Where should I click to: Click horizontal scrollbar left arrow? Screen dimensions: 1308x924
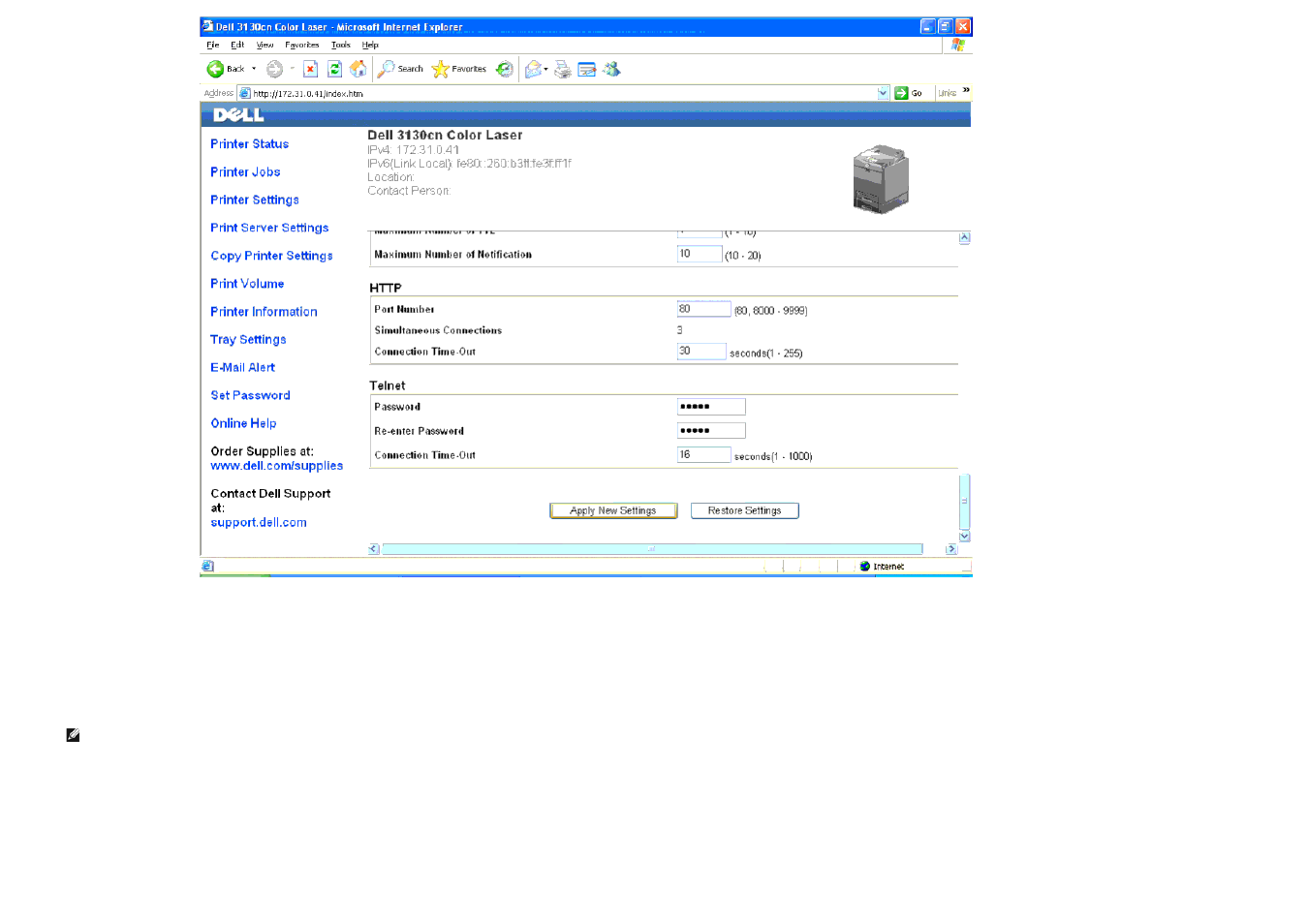374,549
